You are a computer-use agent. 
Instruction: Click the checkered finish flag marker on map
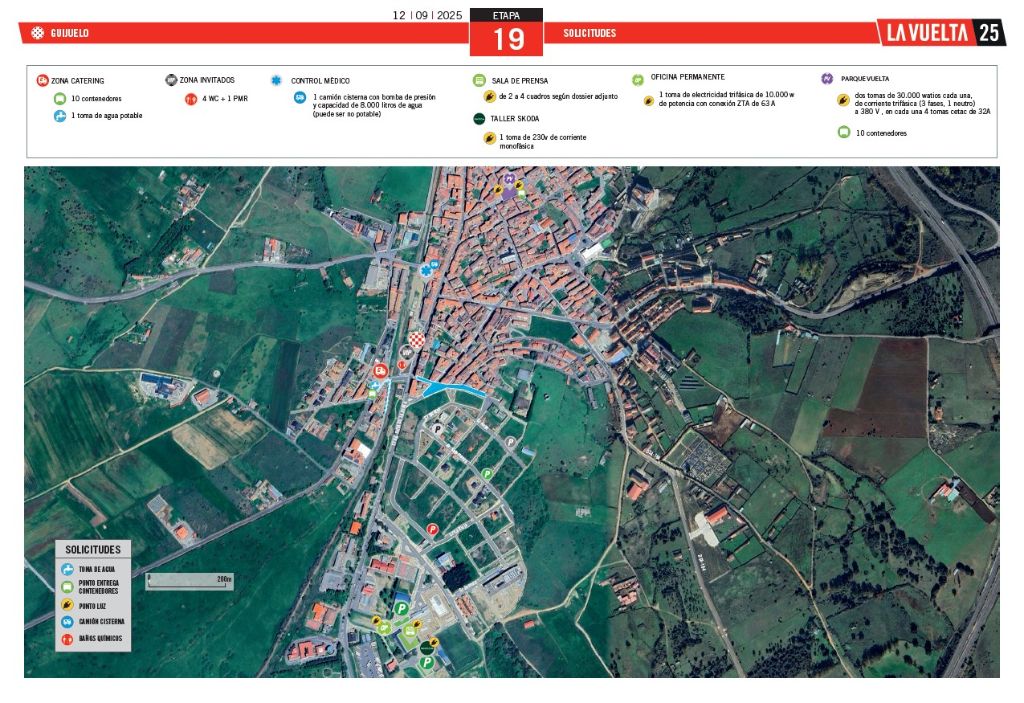[x=418, y=340]
